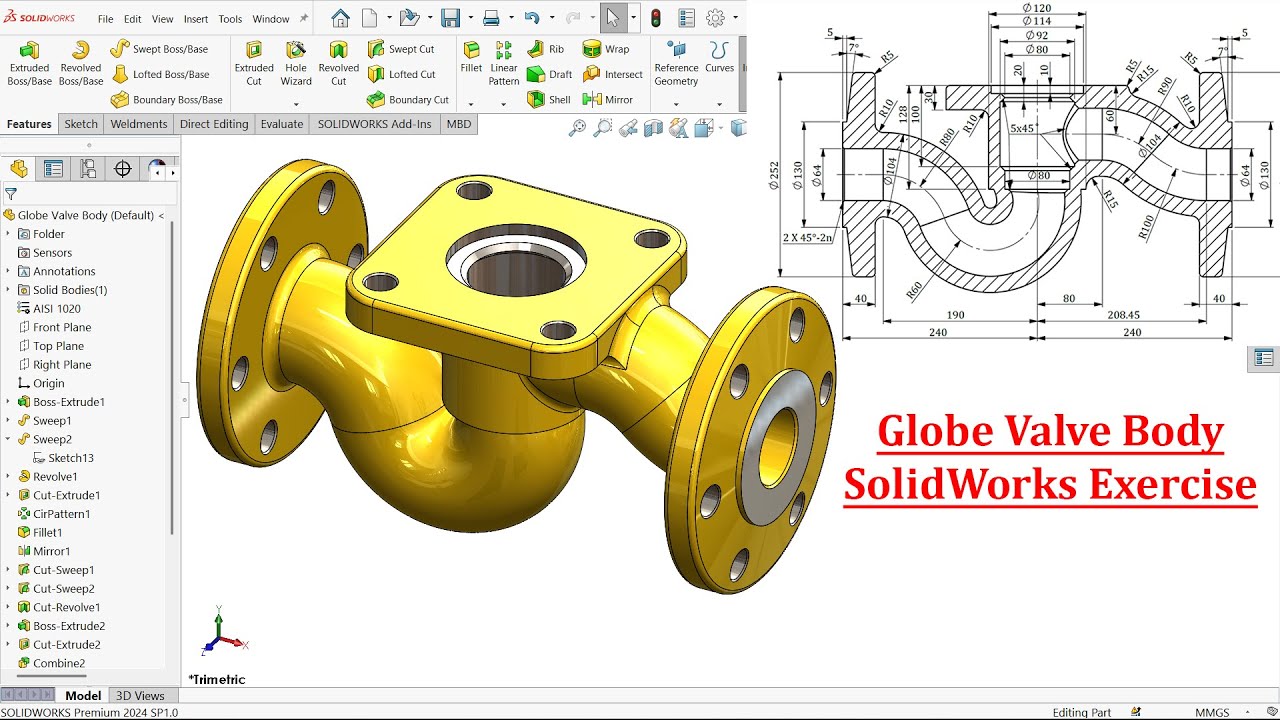Screen dimensions: 1280x720
Task: Select the Draft feature
Action: (549, 74)
